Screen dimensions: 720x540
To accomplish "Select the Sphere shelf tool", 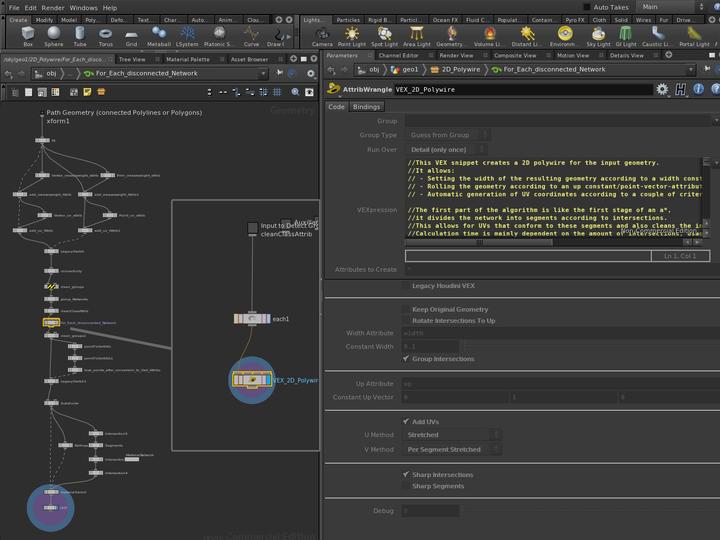I will click(53, 36).
